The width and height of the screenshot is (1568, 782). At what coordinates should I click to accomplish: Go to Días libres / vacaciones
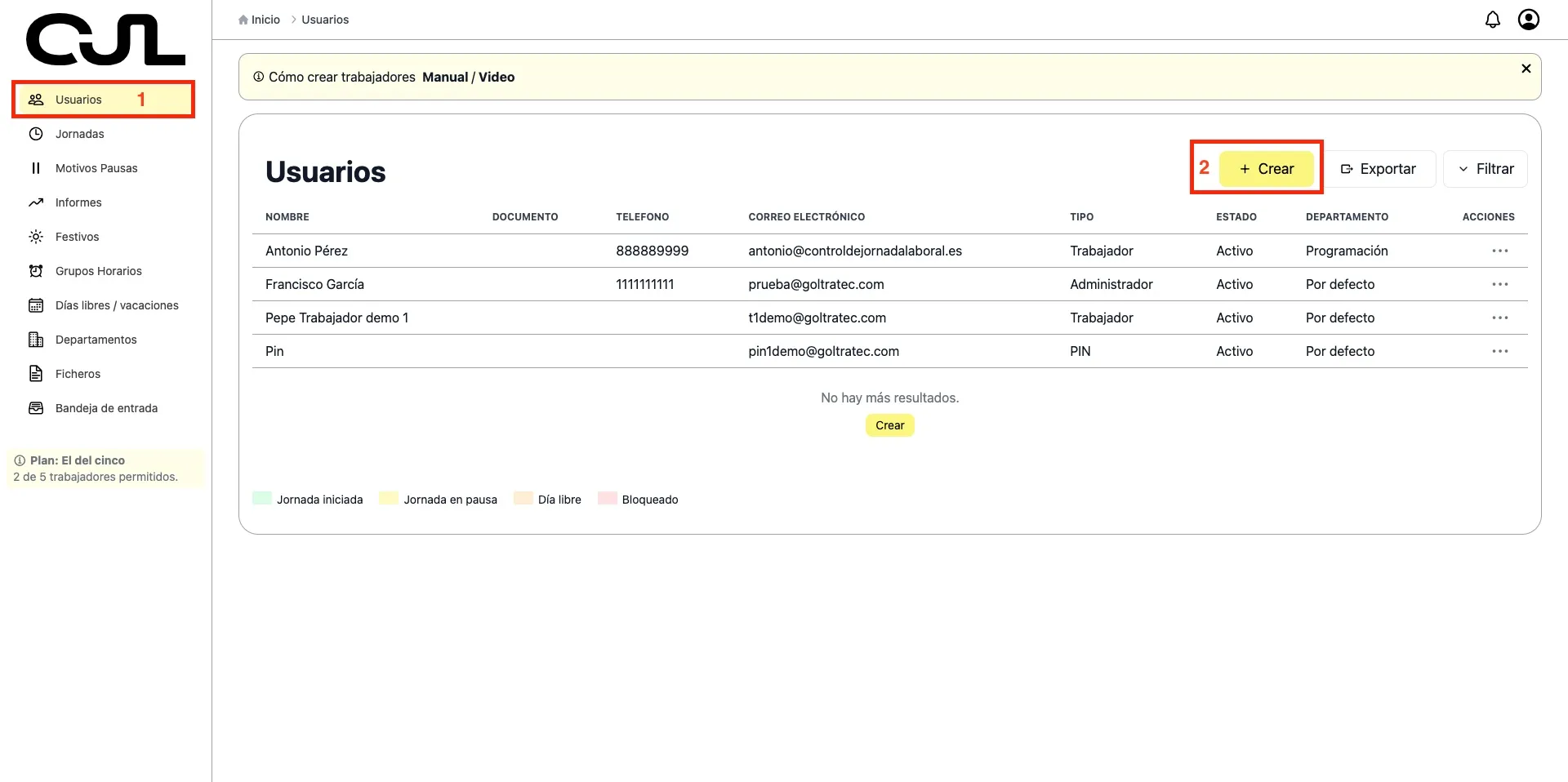tap(116, 305)
